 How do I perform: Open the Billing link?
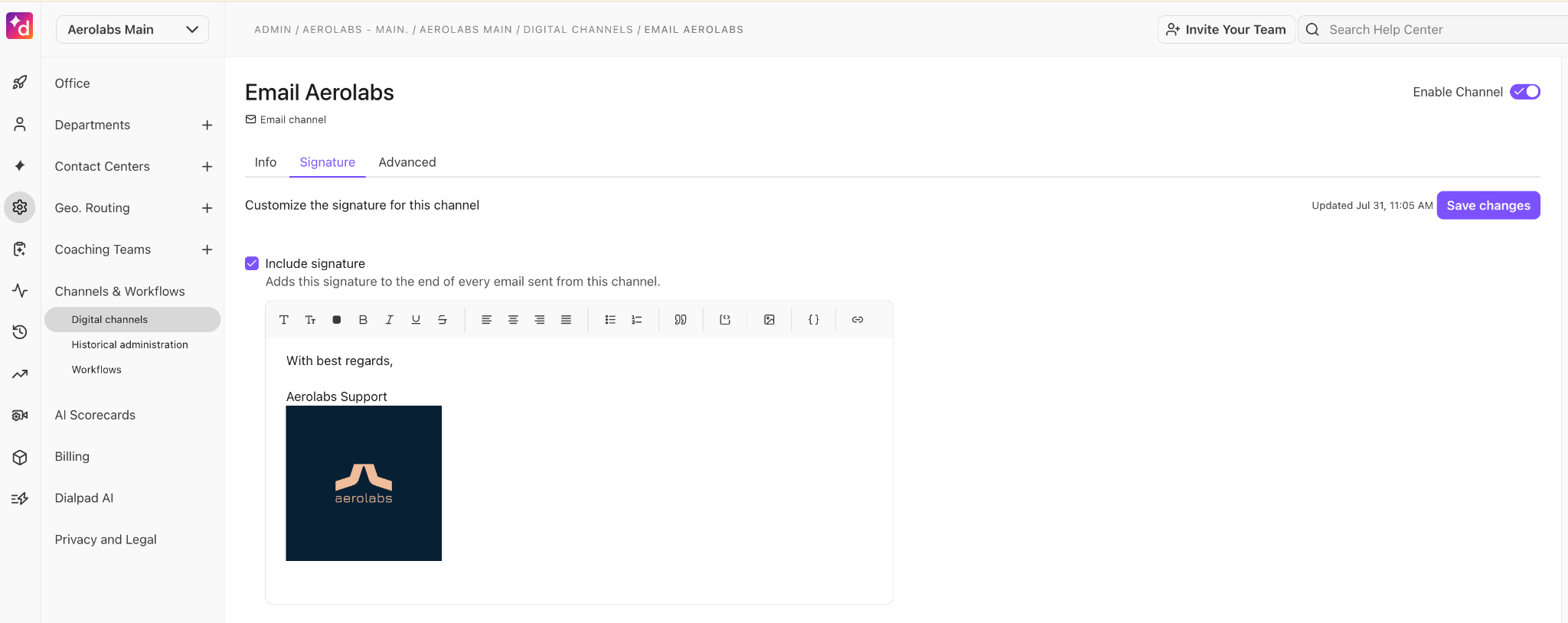pyautogui.click(x=72, y=456)
